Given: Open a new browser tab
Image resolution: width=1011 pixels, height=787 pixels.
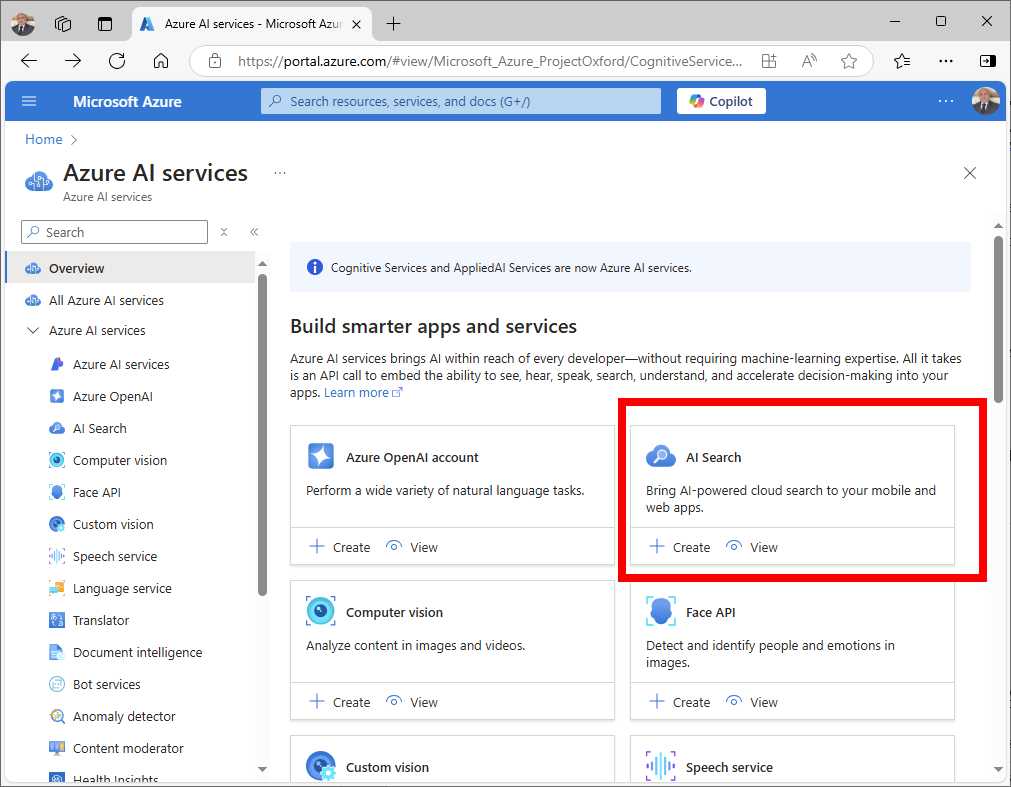Looking at the screenshot, I should pos(393,24).
